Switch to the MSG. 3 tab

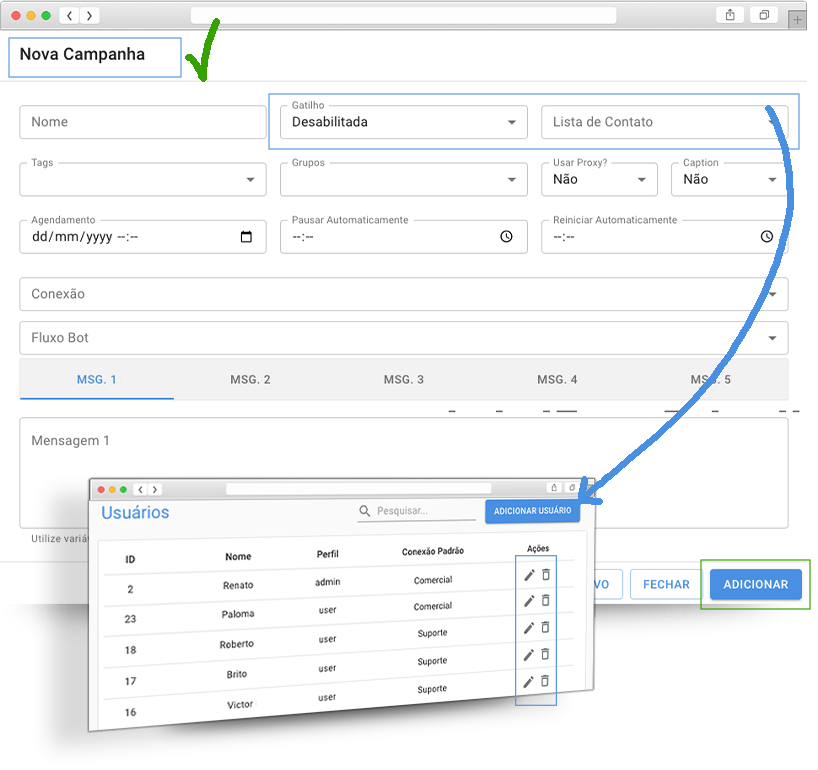404,380
